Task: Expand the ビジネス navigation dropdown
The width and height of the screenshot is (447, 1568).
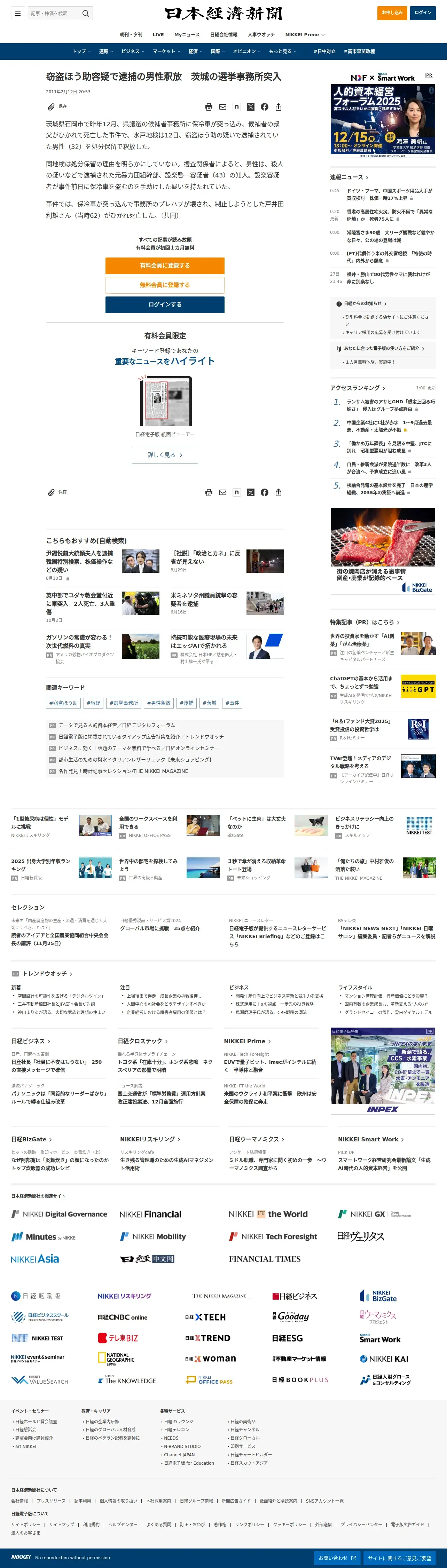Action: point(133,51)
